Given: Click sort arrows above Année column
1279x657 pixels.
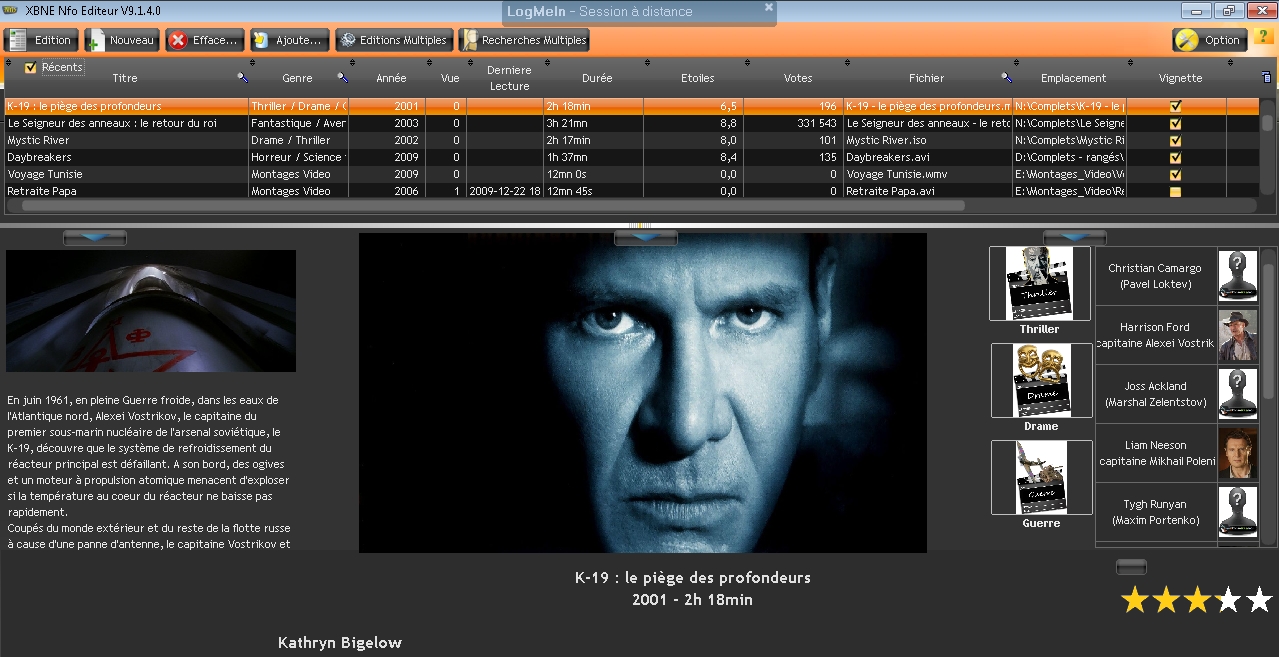Looking at the screenshot, I should [351, 62].
